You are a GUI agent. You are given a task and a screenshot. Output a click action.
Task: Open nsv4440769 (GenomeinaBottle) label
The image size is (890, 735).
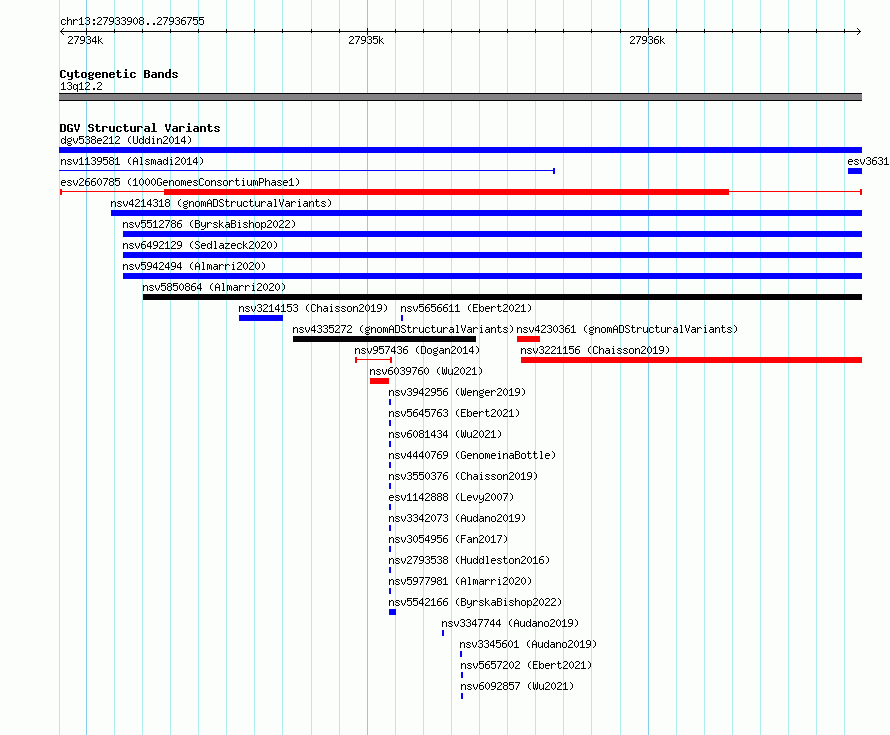(472, 455)
